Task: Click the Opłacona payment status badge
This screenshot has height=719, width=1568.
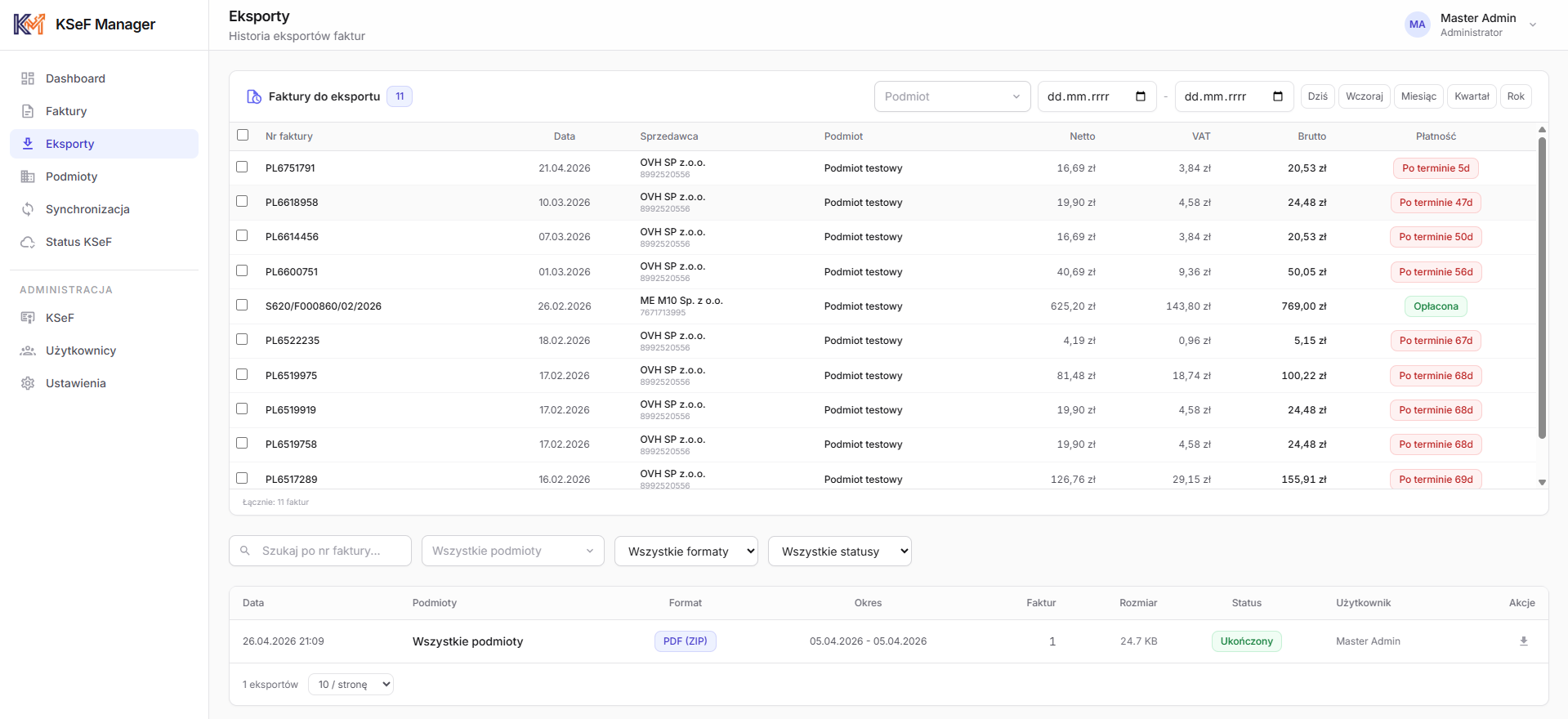Action: point(1436,306)
